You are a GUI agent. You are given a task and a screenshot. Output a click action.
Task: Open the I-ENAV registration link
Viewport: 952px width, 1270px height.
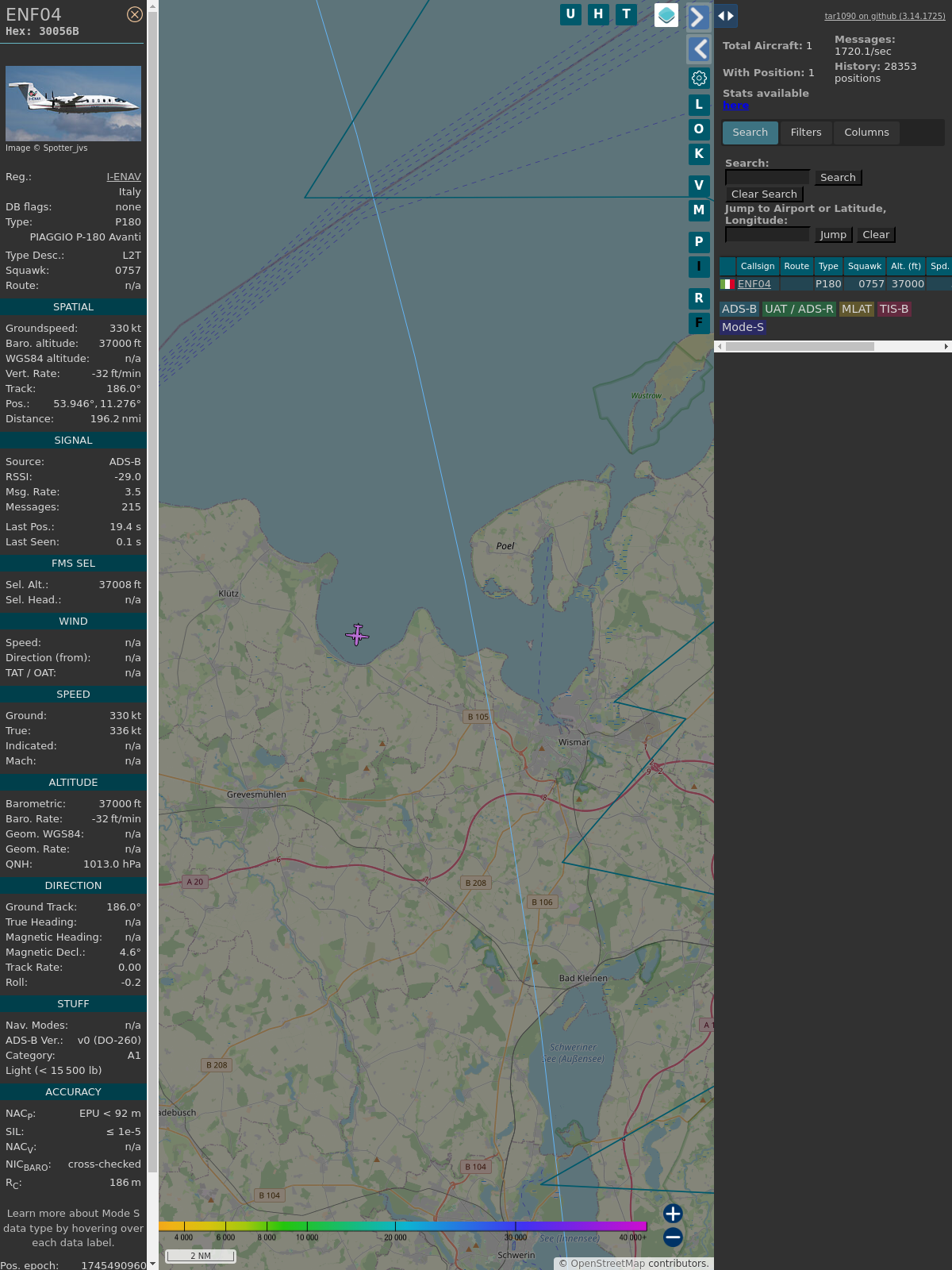coord(124,177)
